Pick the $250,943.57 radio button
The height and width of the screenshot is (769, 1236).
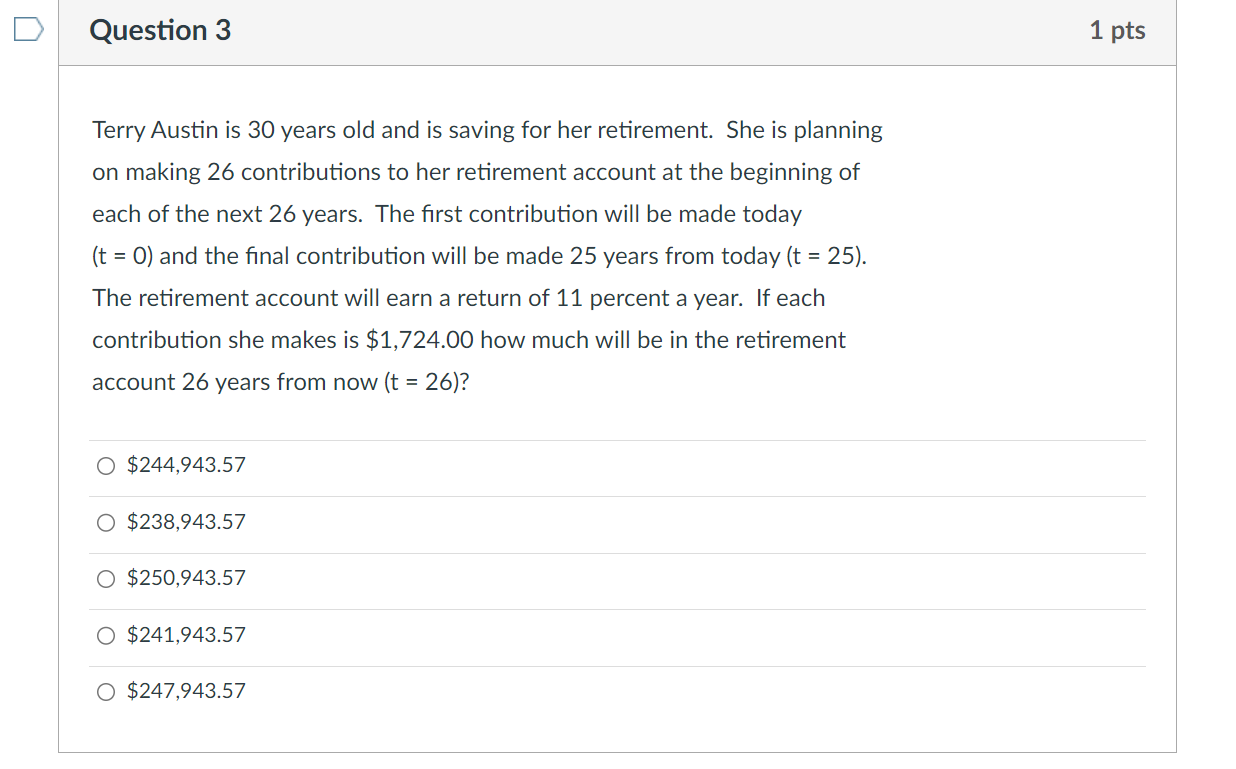[x=106, y=579]
